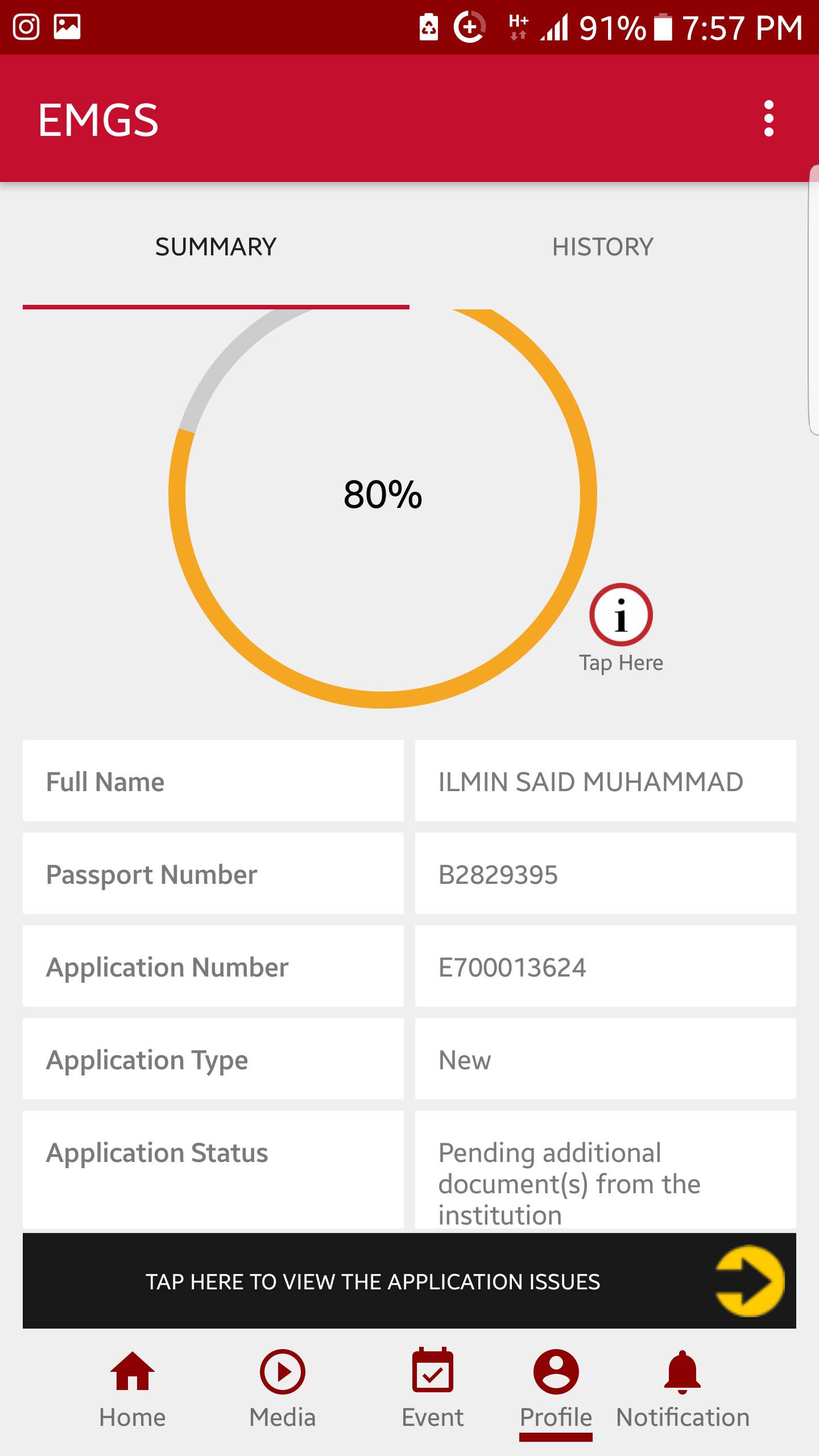The width and height of the screenshot is (819, 1456).
Task: Tap the red info icon
Action: click(x=621, y=615)
